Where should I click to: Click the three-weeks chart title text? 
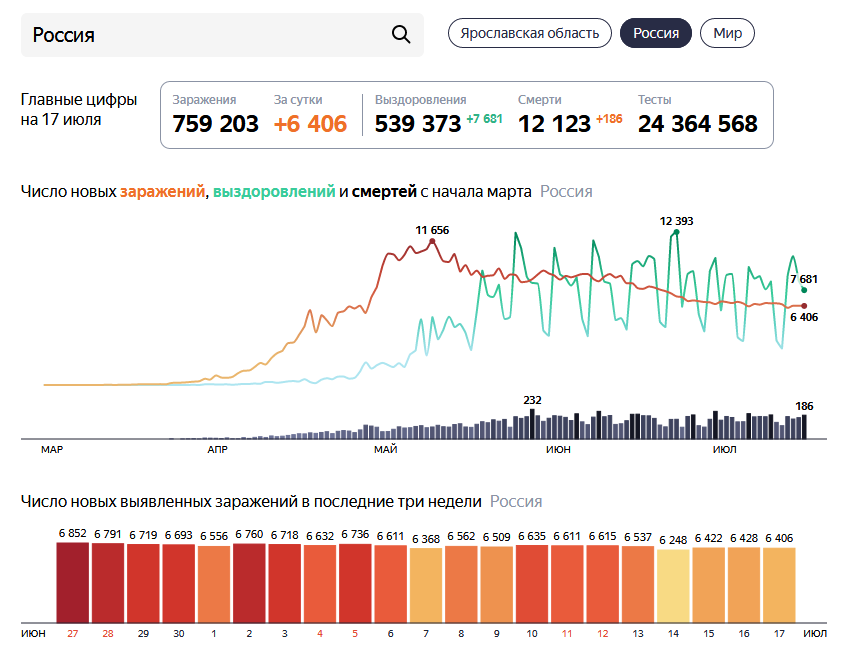point(251,502)
